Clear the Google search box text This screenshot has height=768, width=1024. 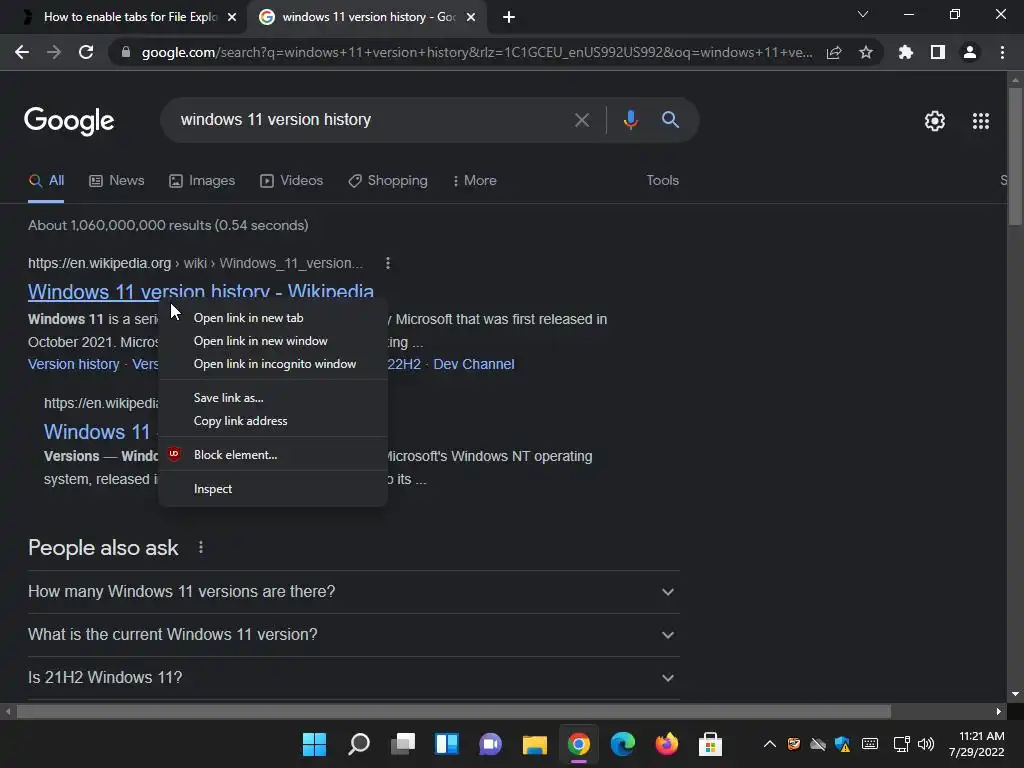coord(581,120)
